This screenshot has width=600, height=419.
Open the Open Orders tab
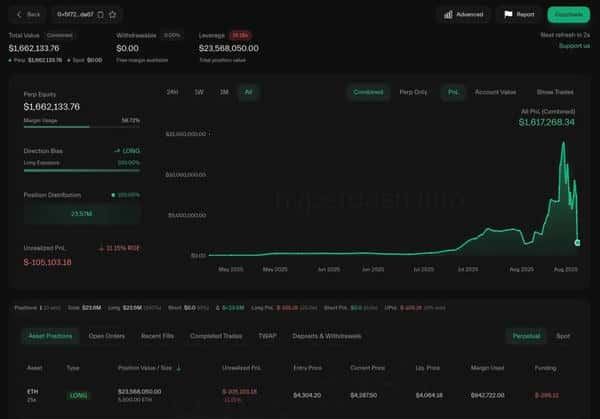(106, 336)
